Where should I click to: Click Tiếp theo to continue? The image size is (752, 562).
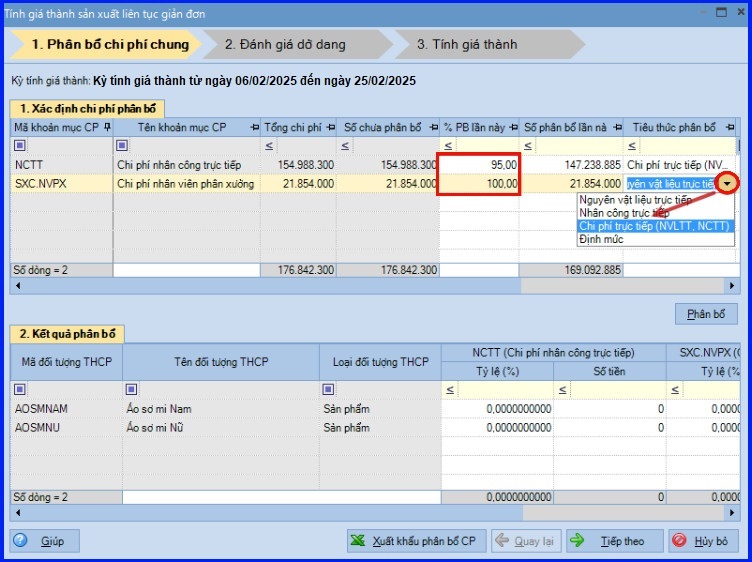(x=611, y=541)
